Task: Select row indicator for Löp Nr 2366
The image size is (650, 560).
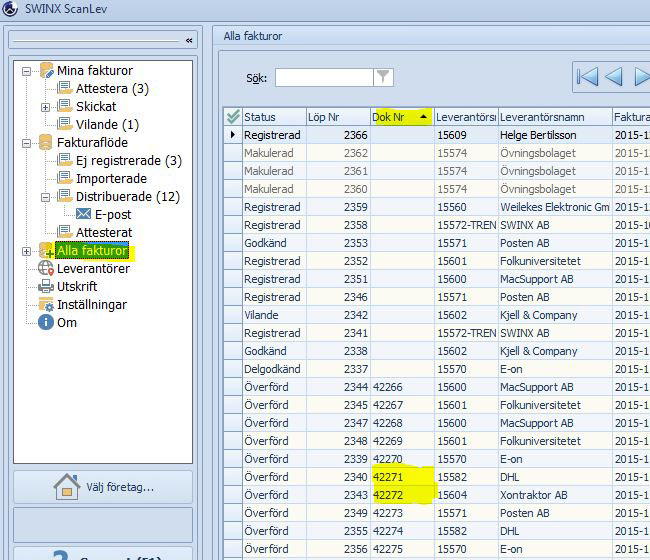Action: point(233,135)
